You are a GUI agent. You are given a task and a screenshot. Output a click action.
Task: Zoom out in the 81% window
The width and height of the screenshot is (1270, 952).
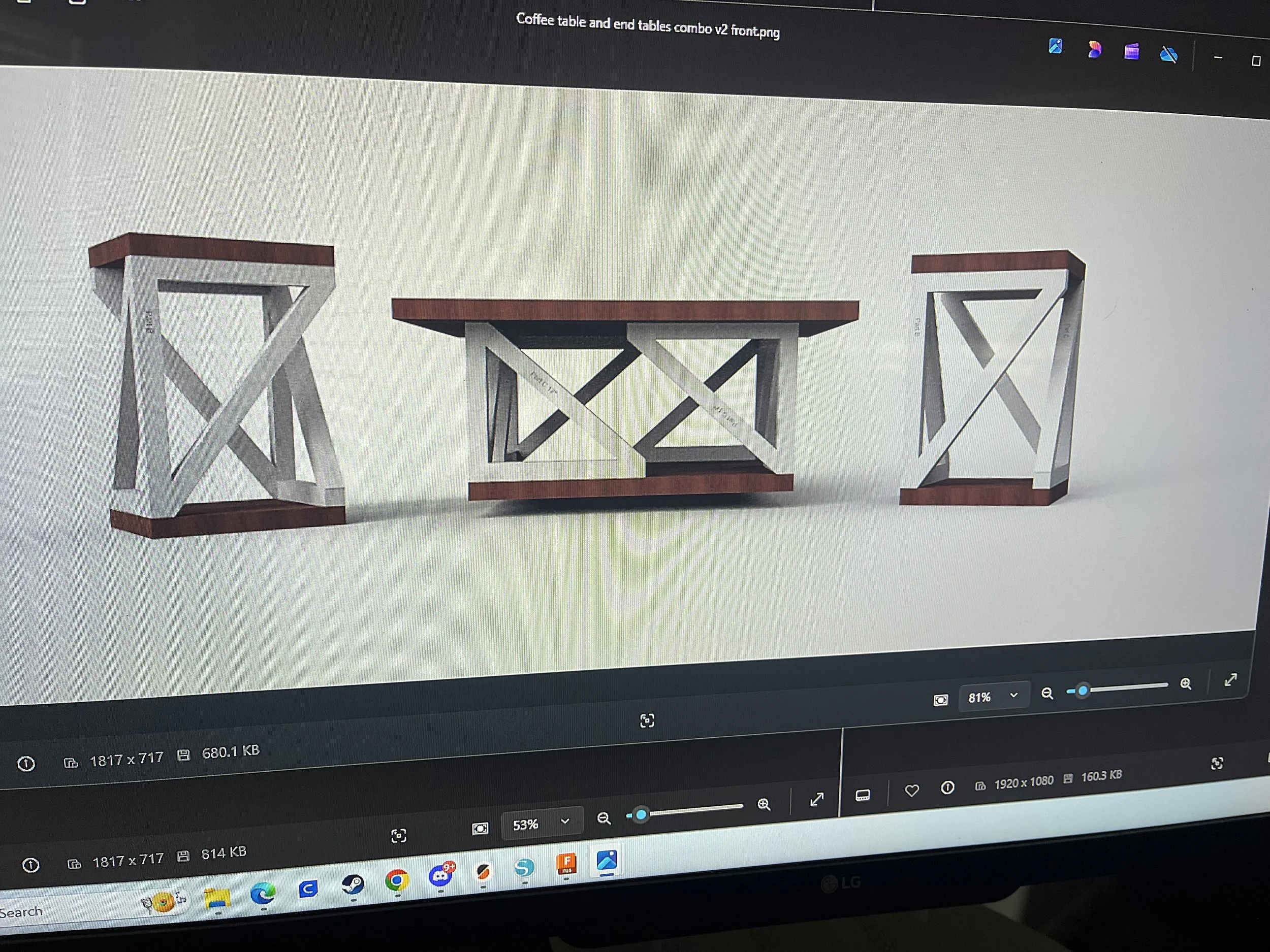1047,693
